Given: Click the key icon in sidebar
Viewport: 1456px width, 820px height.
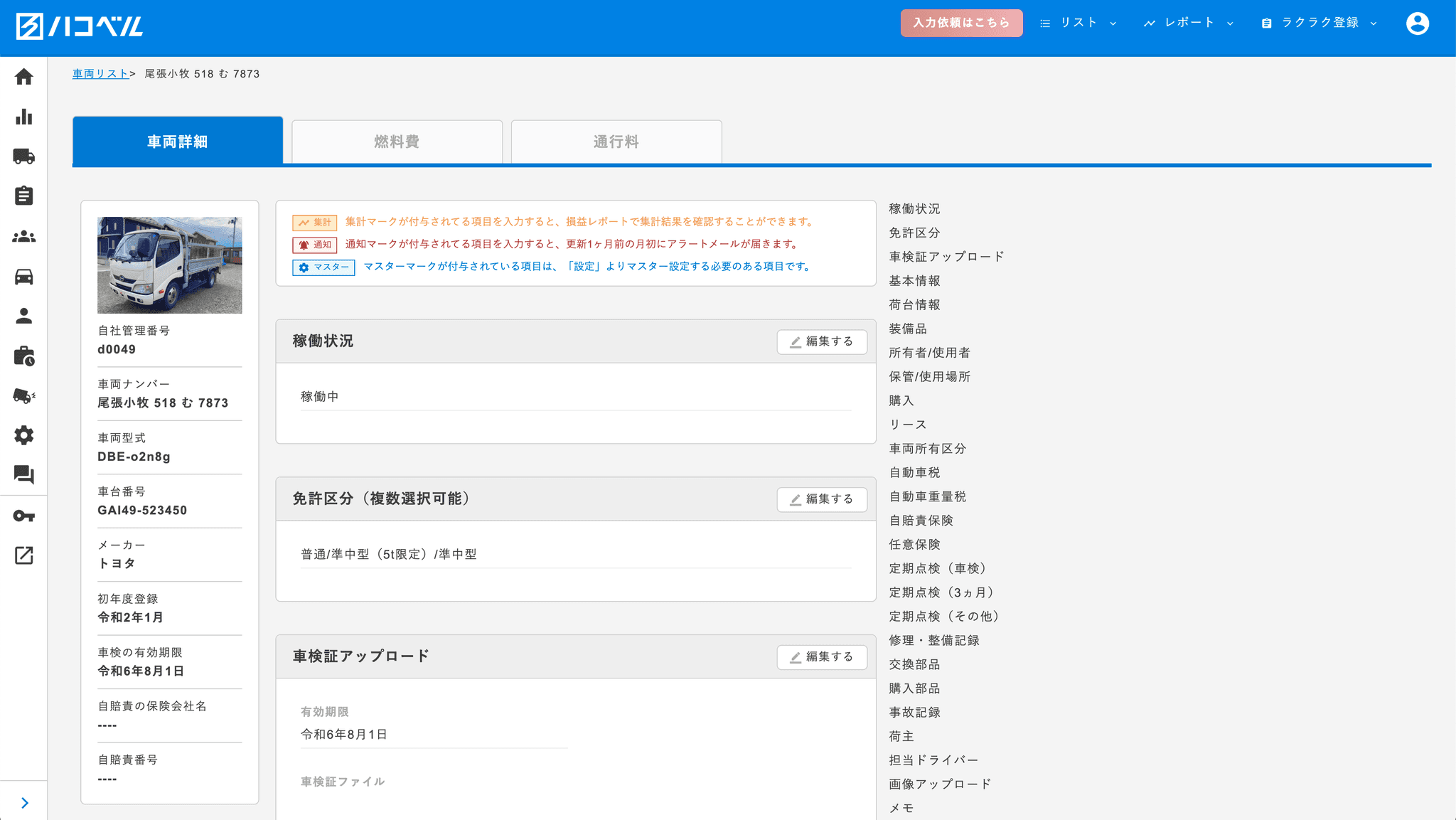Looking at the screenshot, I should (x=23, y=516).
